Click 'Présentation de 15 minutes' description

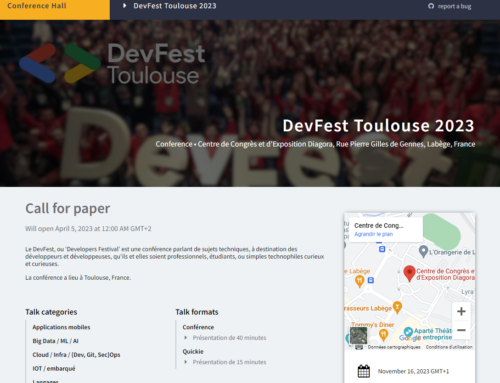point(229,362)
